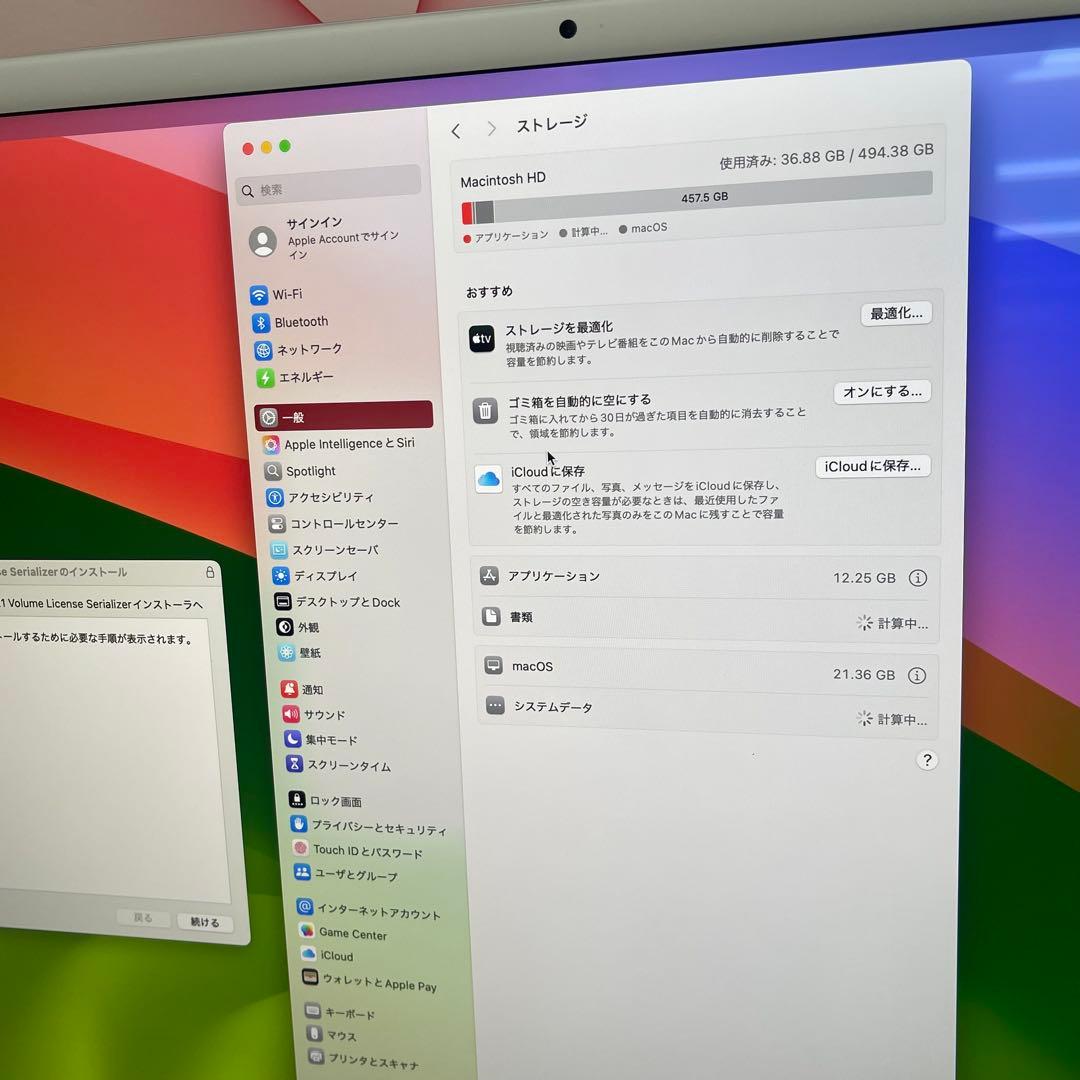Click the iCloudに保存... button
Screen dimensions: 1080x1080
click(x=873, y=466)
